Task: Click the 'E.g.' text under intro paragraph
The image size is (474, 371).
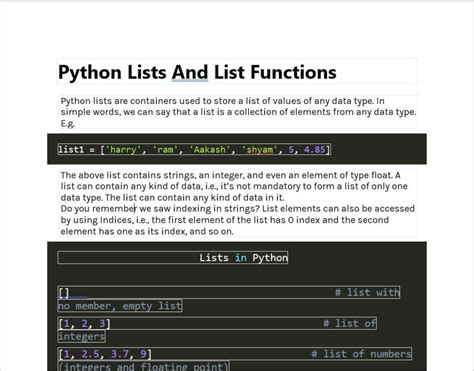Action: pos(67,124)
